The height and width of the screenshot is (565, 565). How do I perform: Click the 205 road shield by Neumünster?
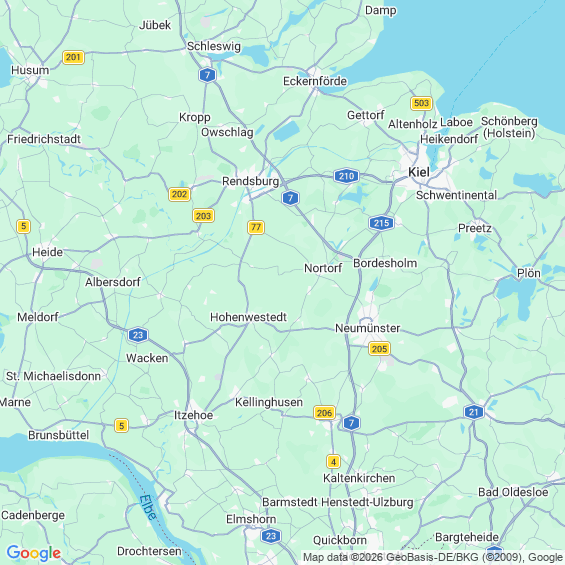click(379, 348)
